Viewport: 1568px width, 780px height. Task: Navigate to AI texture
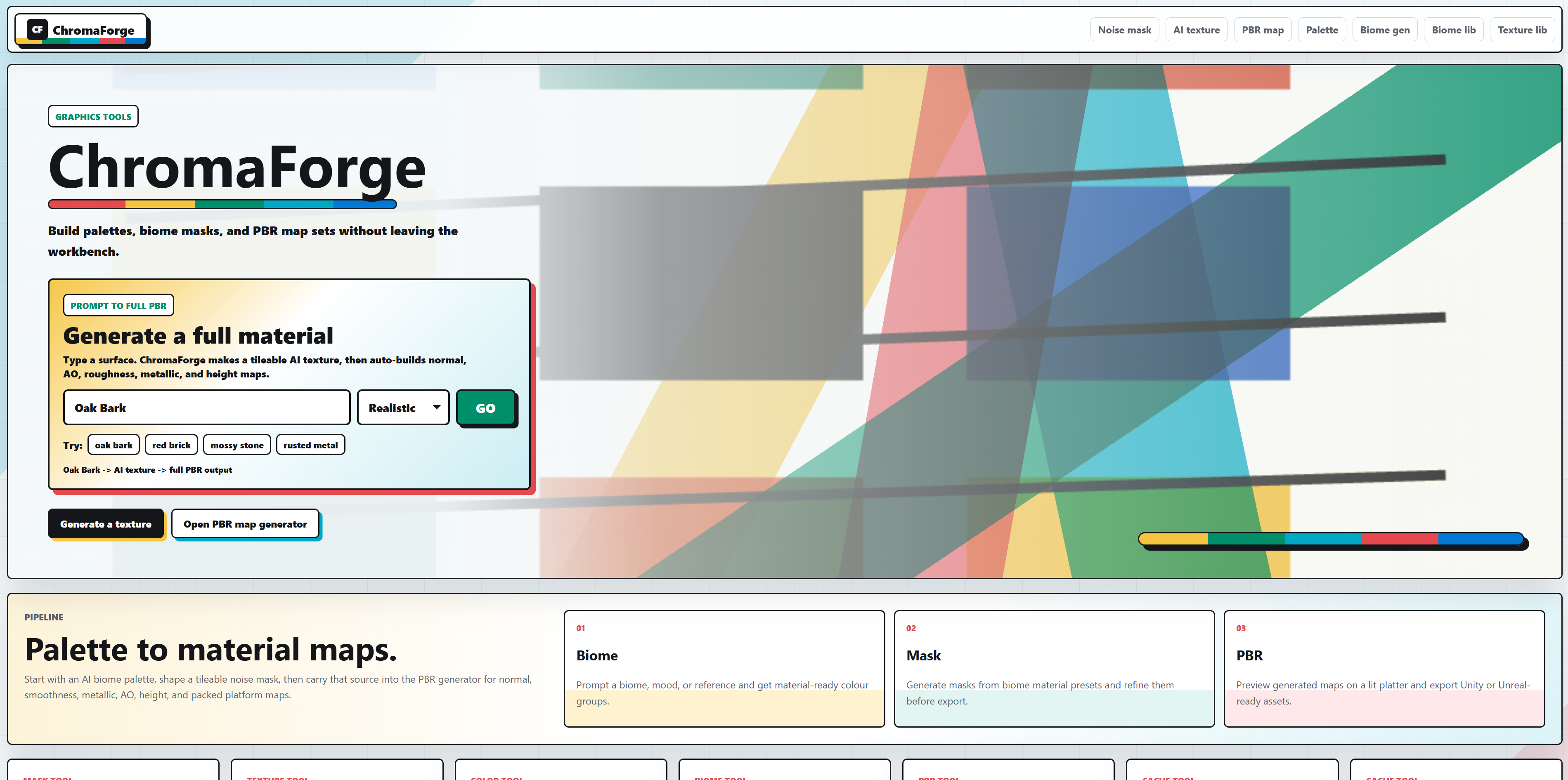(x=1196, y=29)
